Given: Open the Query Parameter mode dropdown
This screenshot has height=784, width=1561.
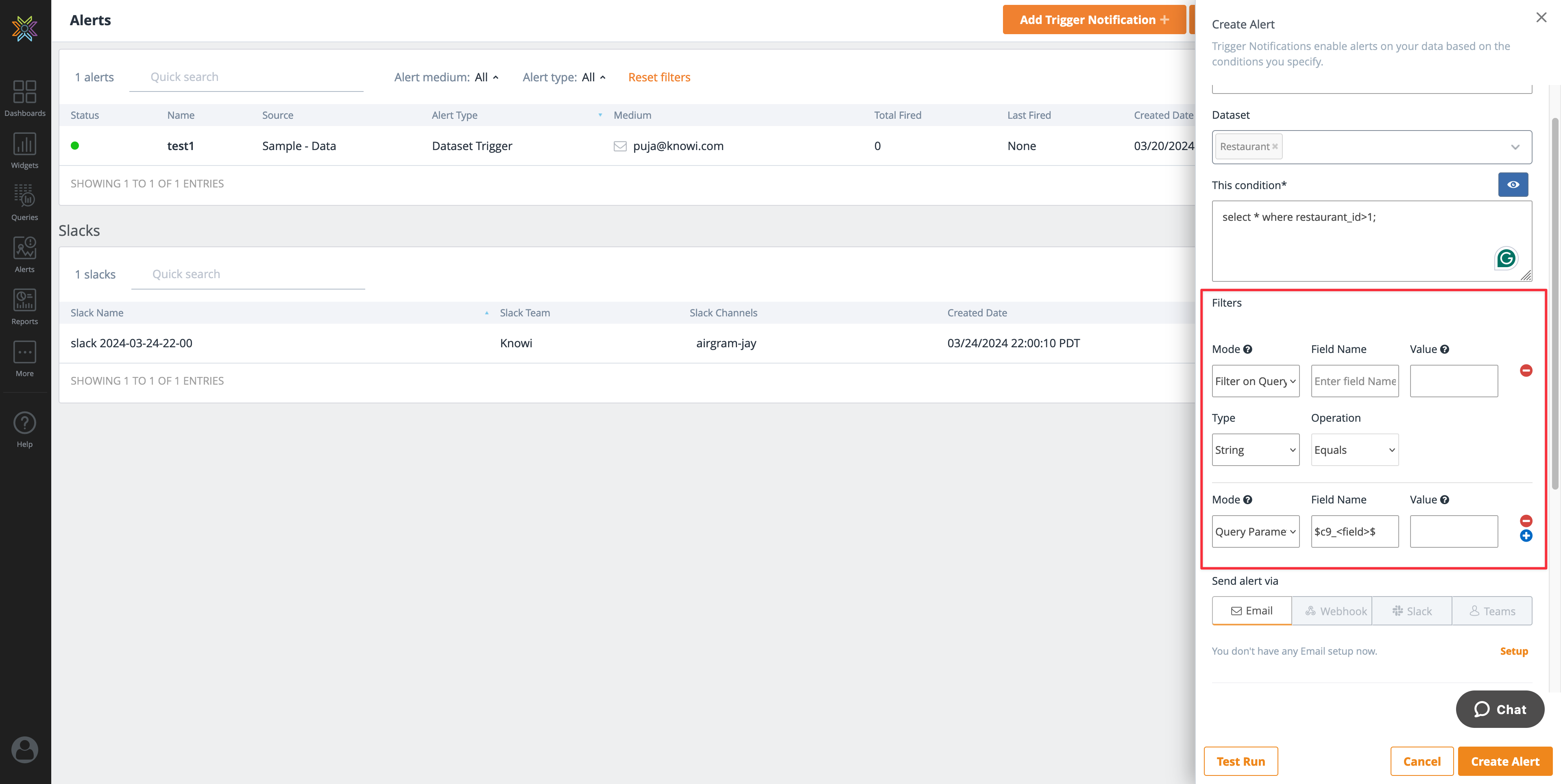Looking at the screenshot, I should click(x=1256, y=531).
